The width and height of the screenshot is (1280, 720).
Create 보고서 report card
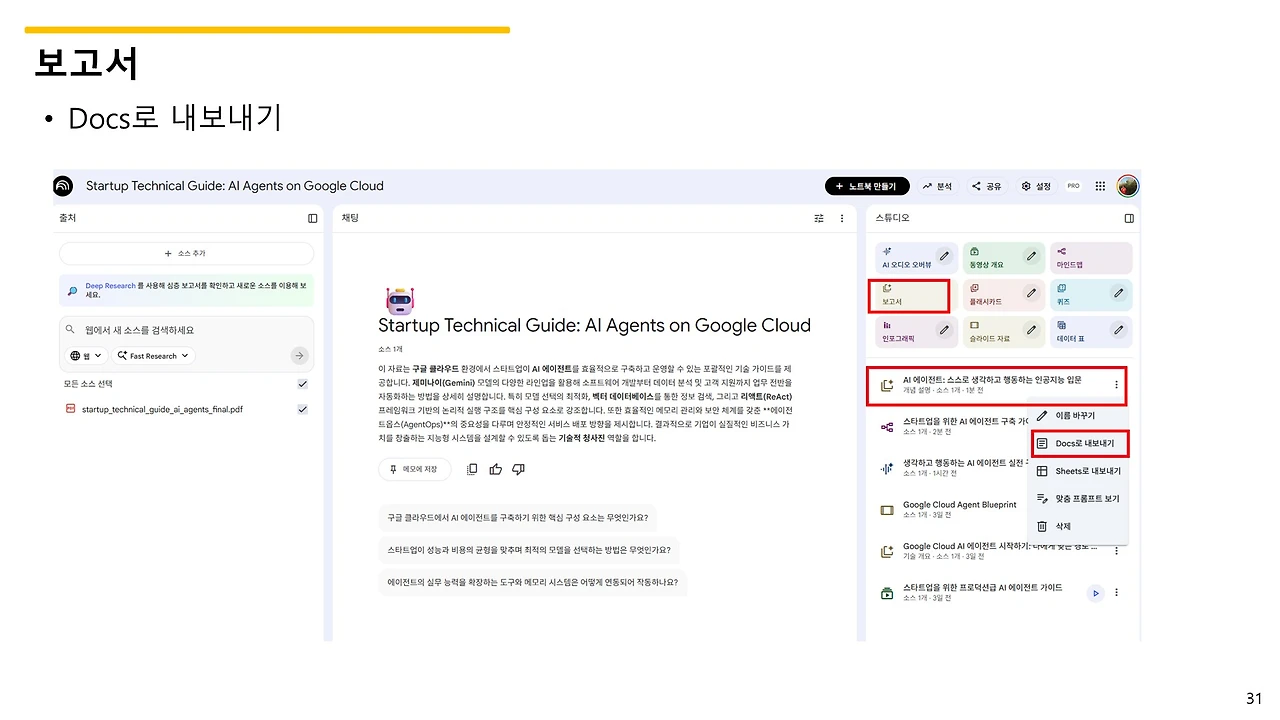[x=910, y=295]
